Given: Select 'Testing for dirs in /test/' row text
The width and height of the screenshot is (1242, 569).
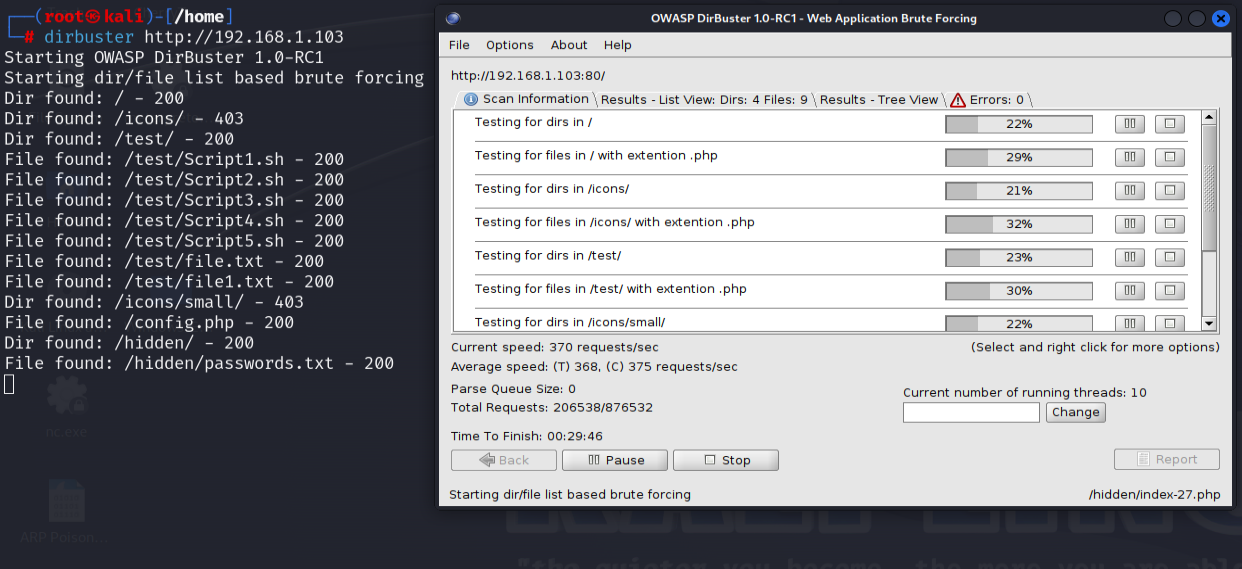Looking at the screenshot, I should pos(548,256).
